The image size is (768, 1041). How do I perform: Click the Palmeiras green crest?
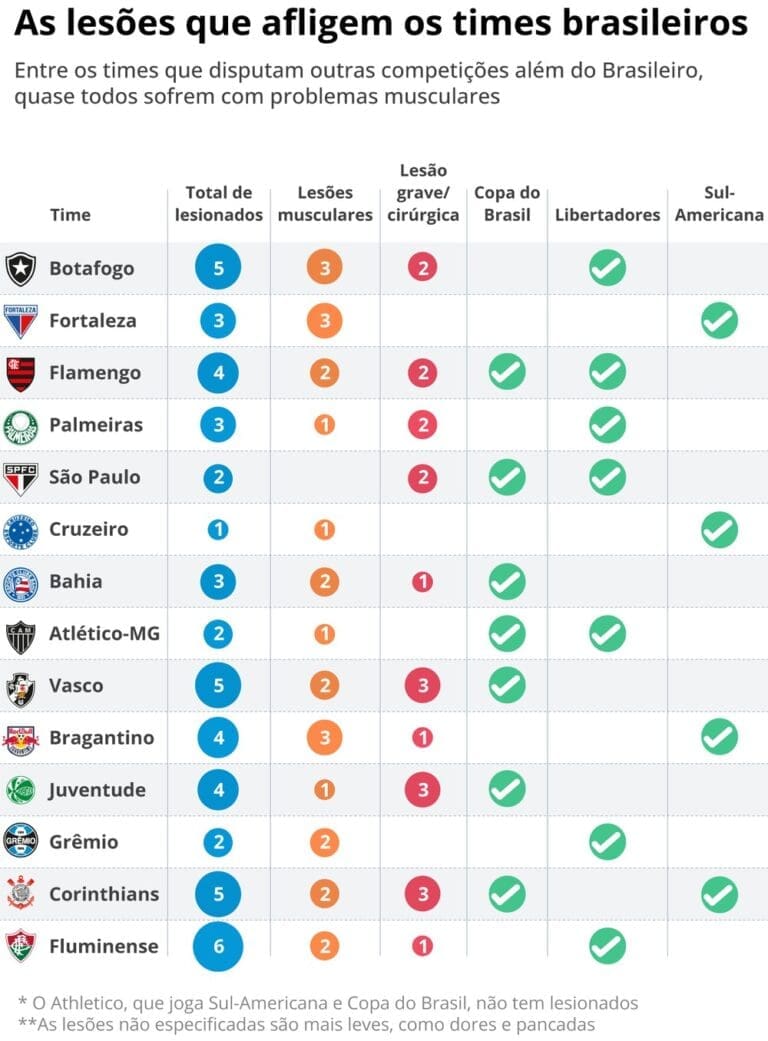coord(20,425)
